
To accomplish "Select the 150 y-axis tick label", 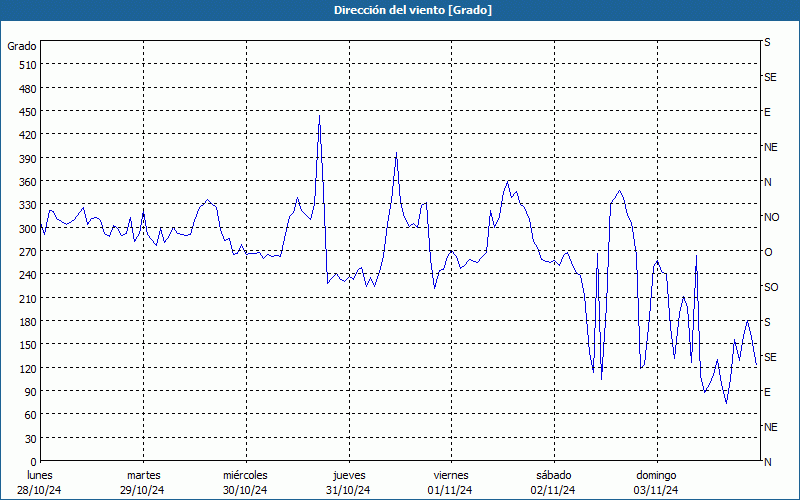I will [x=28, y=345].
